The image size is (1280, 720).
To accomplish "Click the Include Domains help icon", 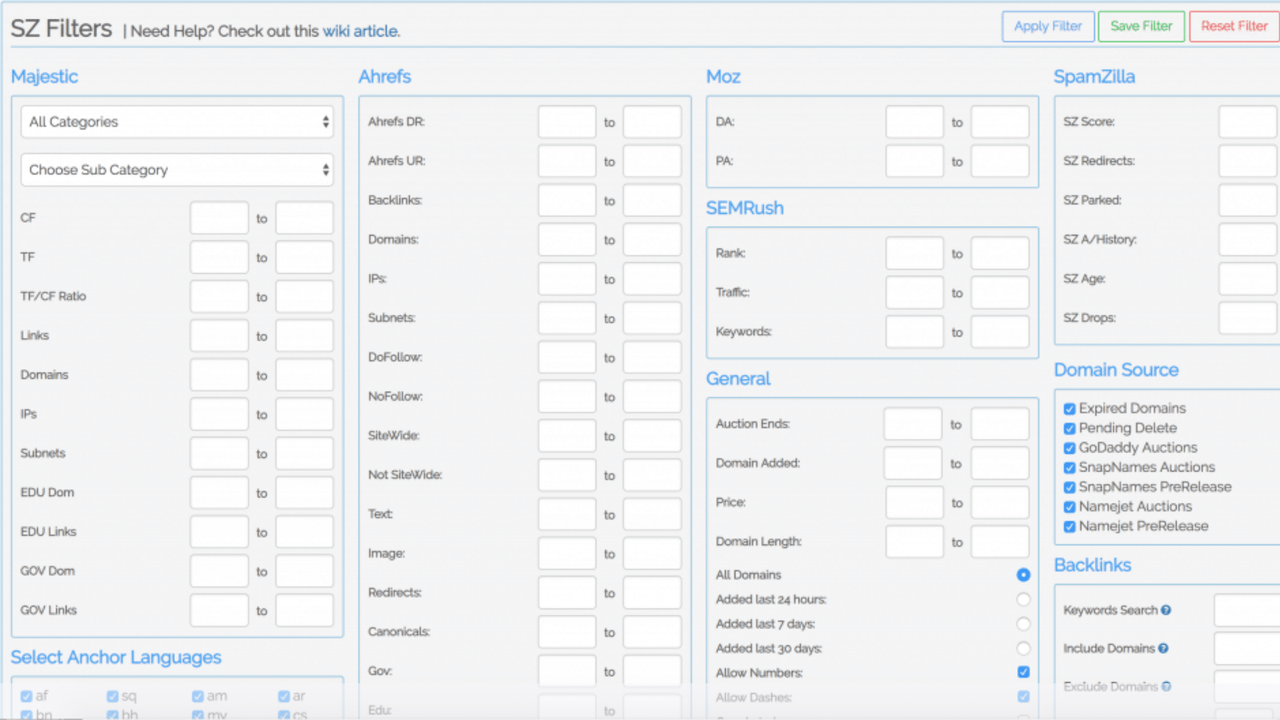I will 1163,648.
